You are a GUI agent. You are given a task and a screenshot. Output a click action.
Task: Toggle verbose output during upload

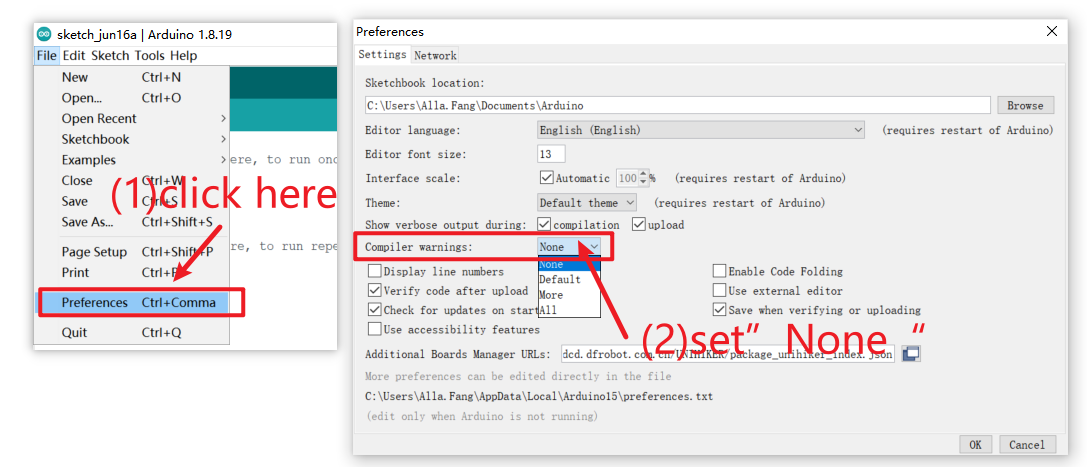coord(638,224)
